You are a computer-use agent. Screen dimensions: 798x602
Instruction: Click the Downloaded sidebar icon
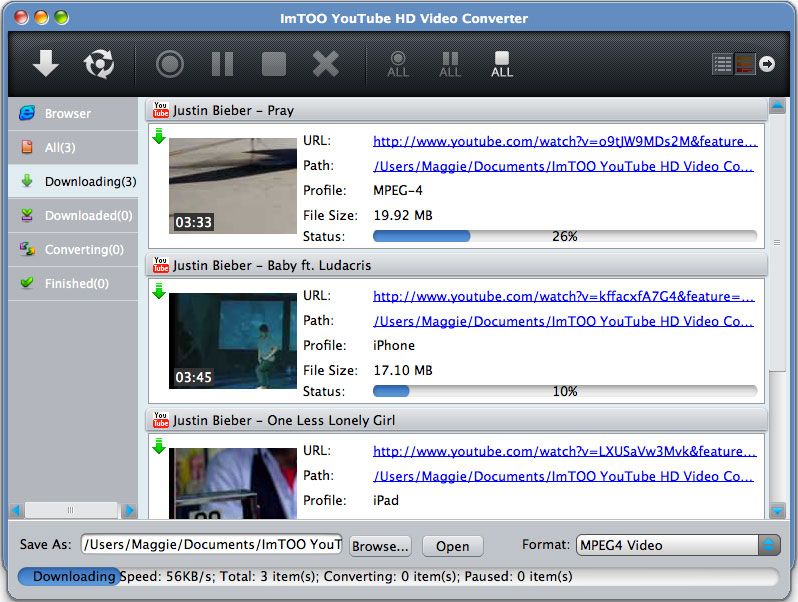coord(27,215)
